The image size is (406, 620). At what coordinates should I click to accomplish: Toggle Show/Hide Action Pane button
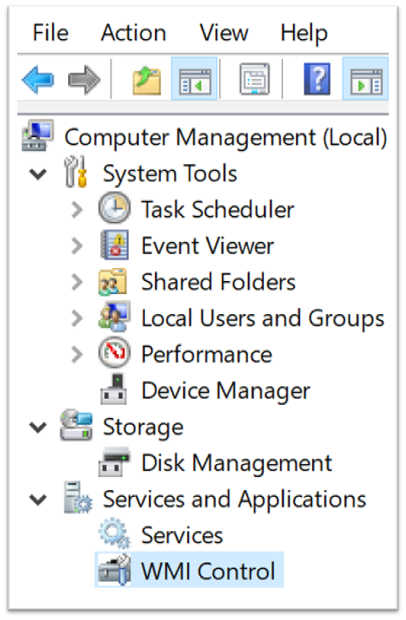[366, 79]
